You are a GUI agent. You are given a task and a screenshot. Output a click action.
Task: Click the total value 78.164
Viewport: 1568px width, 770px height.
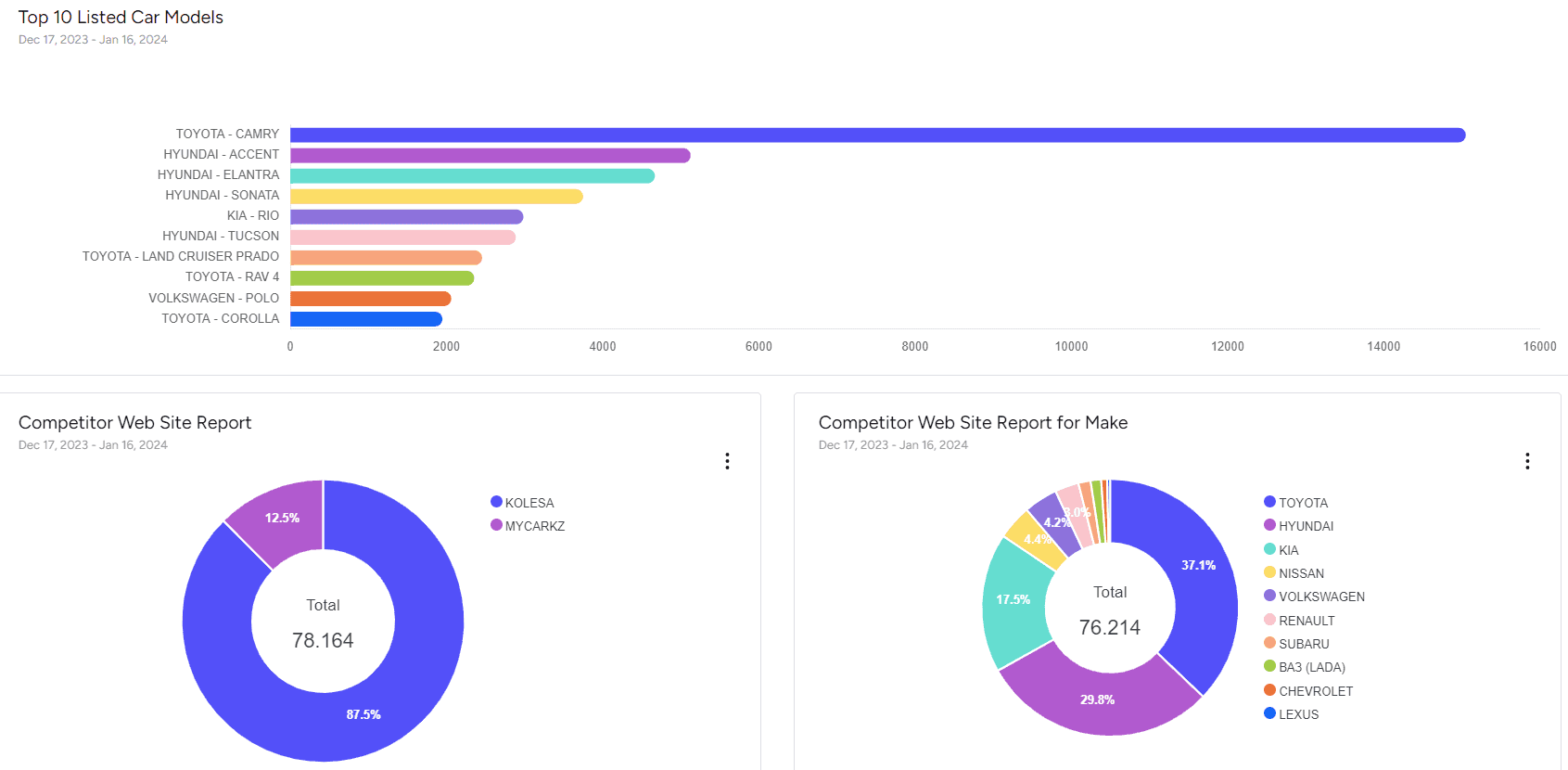click(x=323, y=640)
